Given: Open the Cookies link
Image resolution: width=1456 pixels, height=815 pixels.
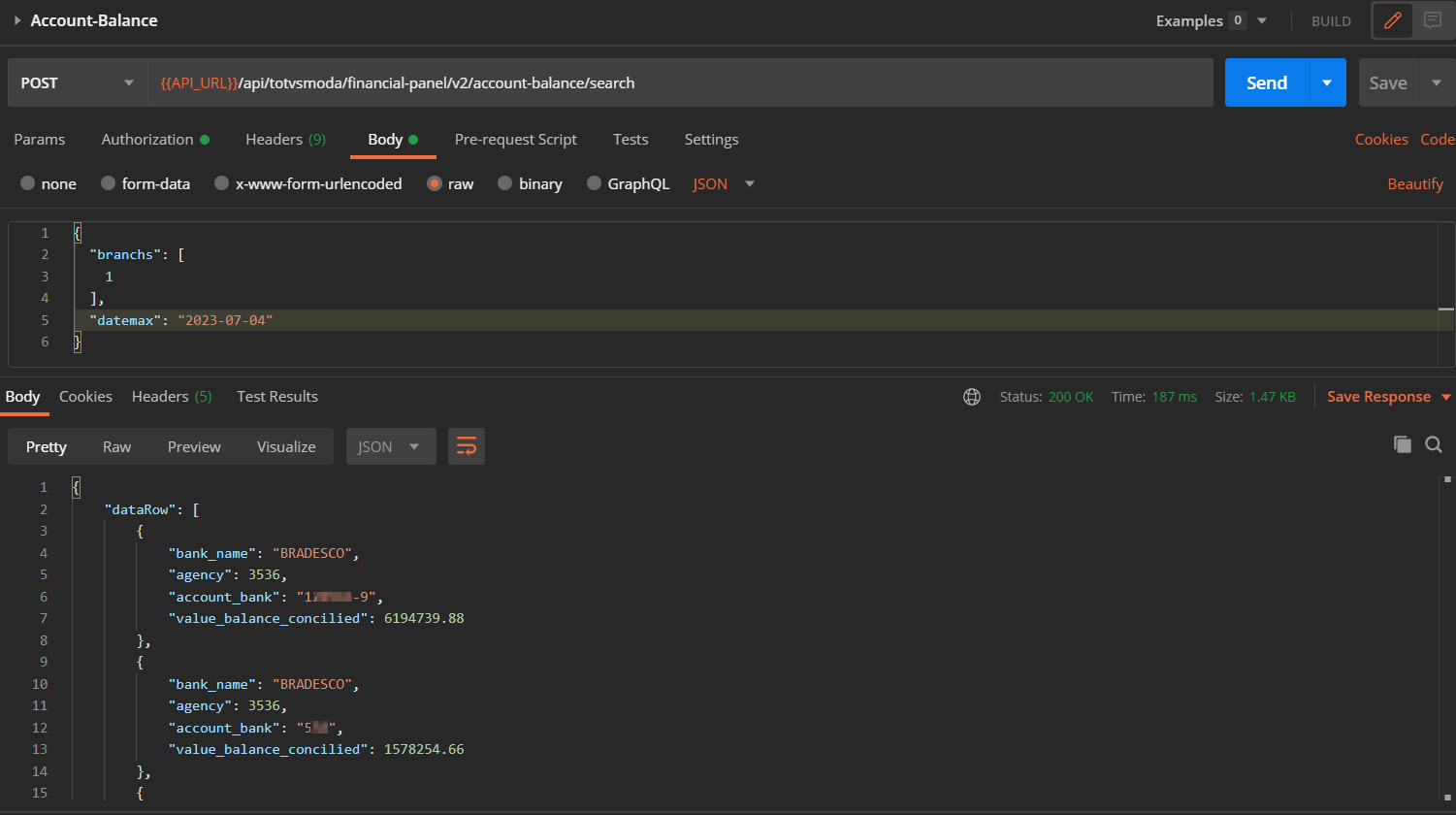Looking at the screenshot, I should (1381, 139).
